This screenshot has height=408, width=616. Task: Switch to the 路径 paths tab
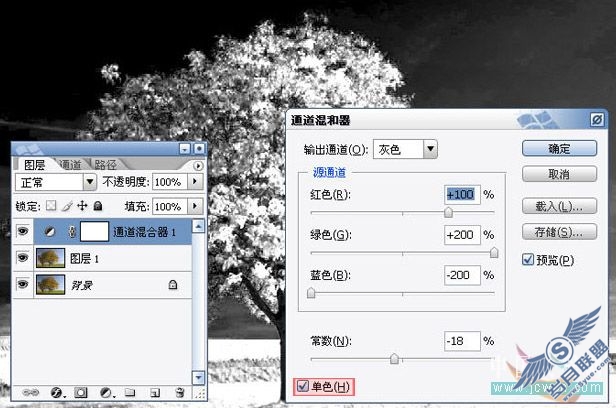tap(105, 165)
